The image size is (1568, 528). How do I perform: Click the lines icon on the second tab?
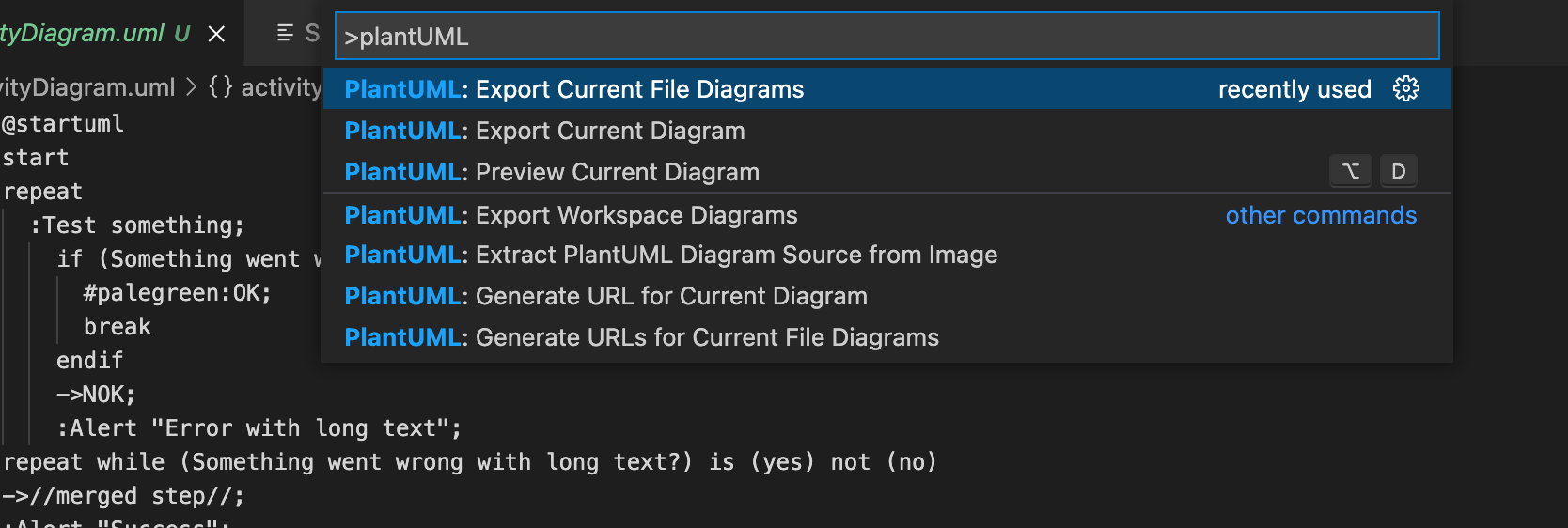(286, 34)
